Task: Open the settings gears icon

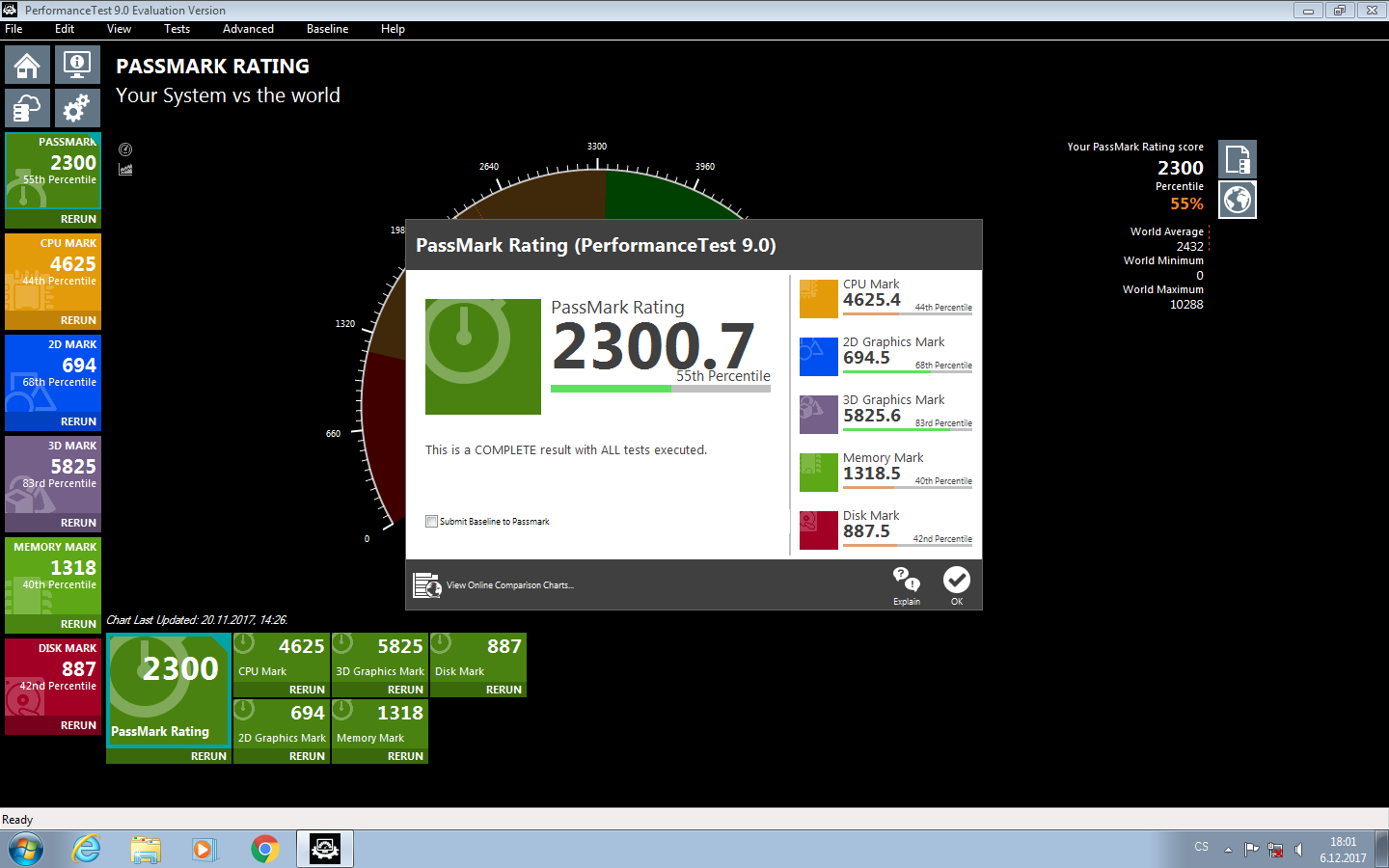Action: (x=77, y=108)
